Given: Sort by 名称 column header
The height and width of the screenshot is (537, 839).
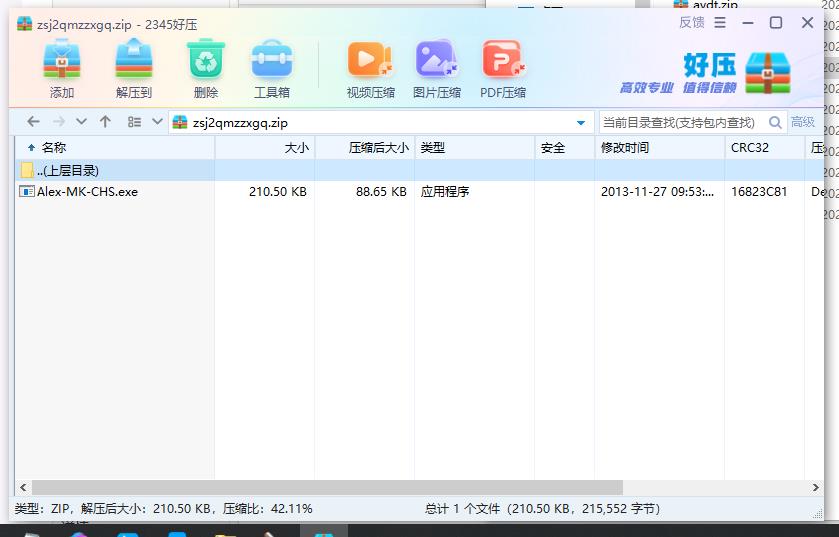Looking at the screenshot, I should 115,148.
